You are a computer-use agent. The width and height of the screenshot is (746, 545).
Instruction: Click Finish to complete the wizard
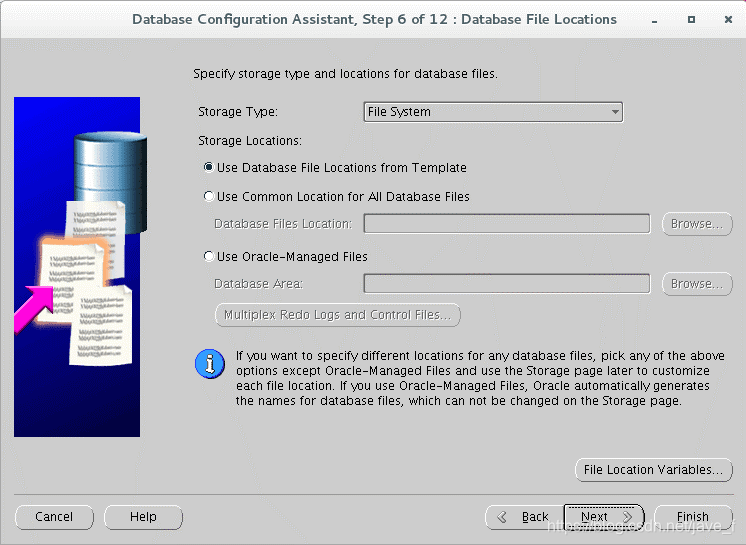pos(693,517)
